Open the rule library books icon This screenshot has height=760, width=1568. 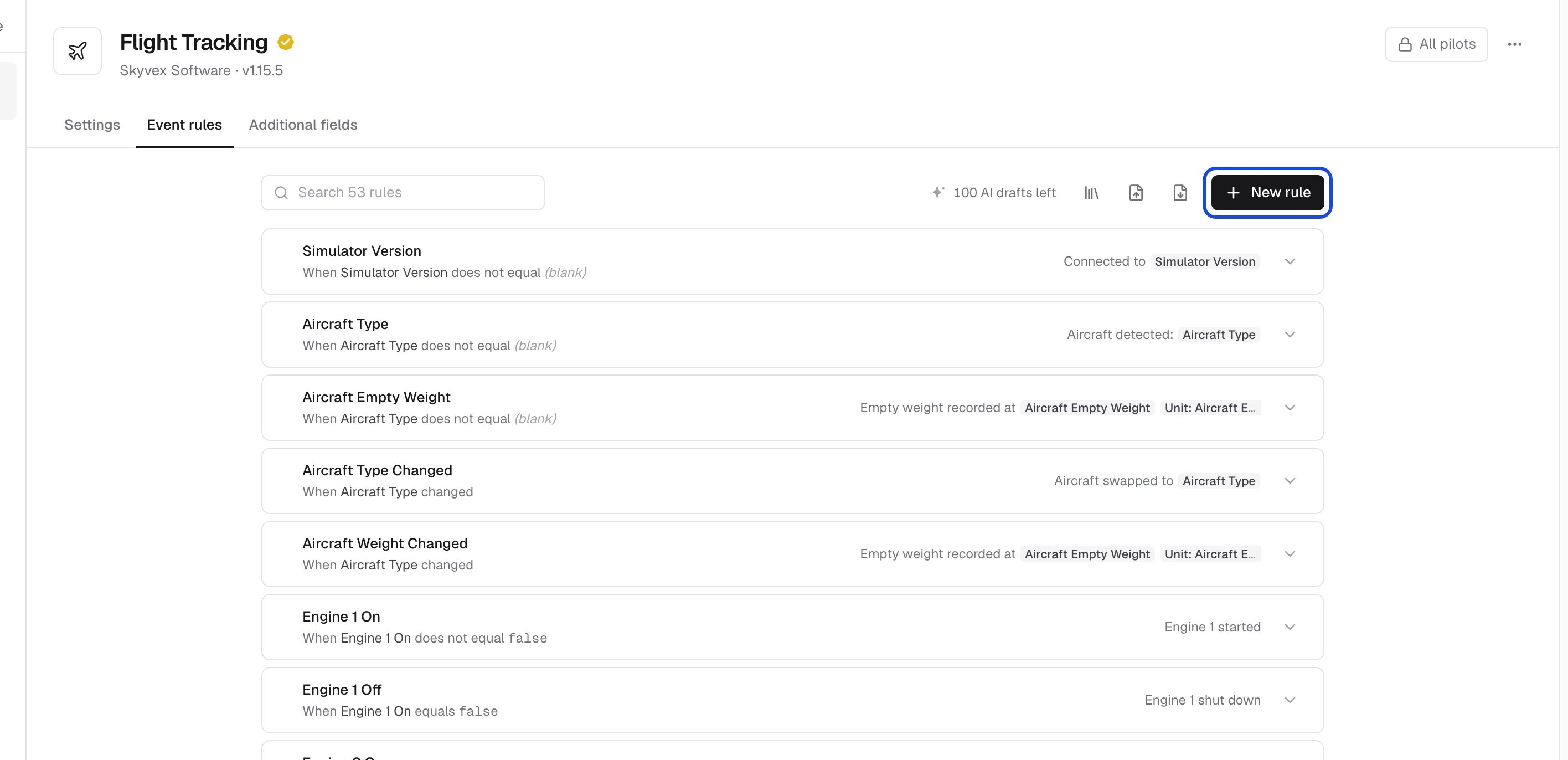coord(1091,192)
